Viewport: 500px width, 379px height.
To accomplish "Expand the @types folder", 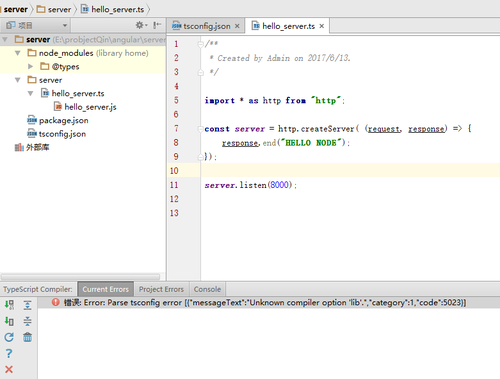I will pos(30,66).
